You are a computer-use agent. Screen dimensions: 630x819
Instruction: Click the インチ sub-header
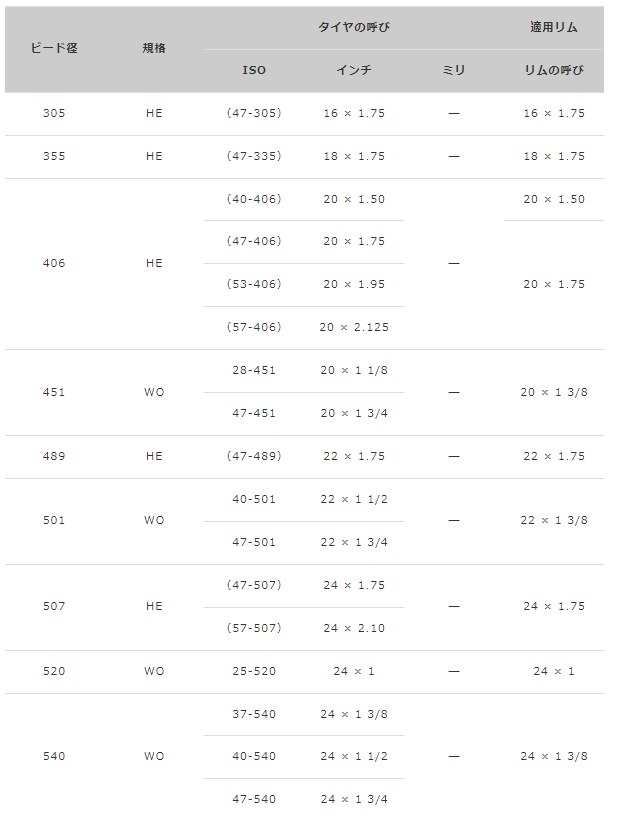(x=354, y=71)
